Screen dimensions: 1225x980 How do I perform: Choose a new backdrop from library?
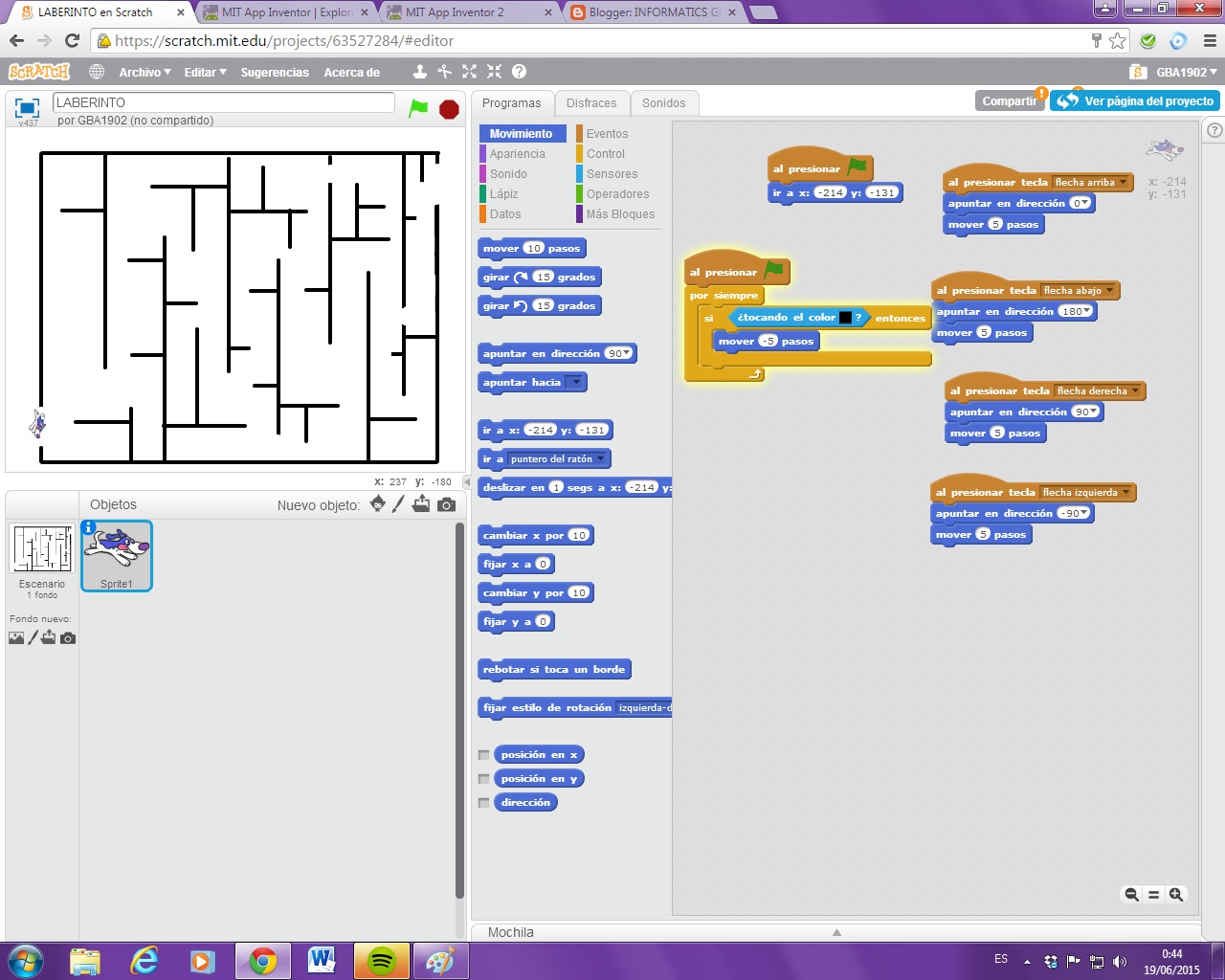[16, 638]
